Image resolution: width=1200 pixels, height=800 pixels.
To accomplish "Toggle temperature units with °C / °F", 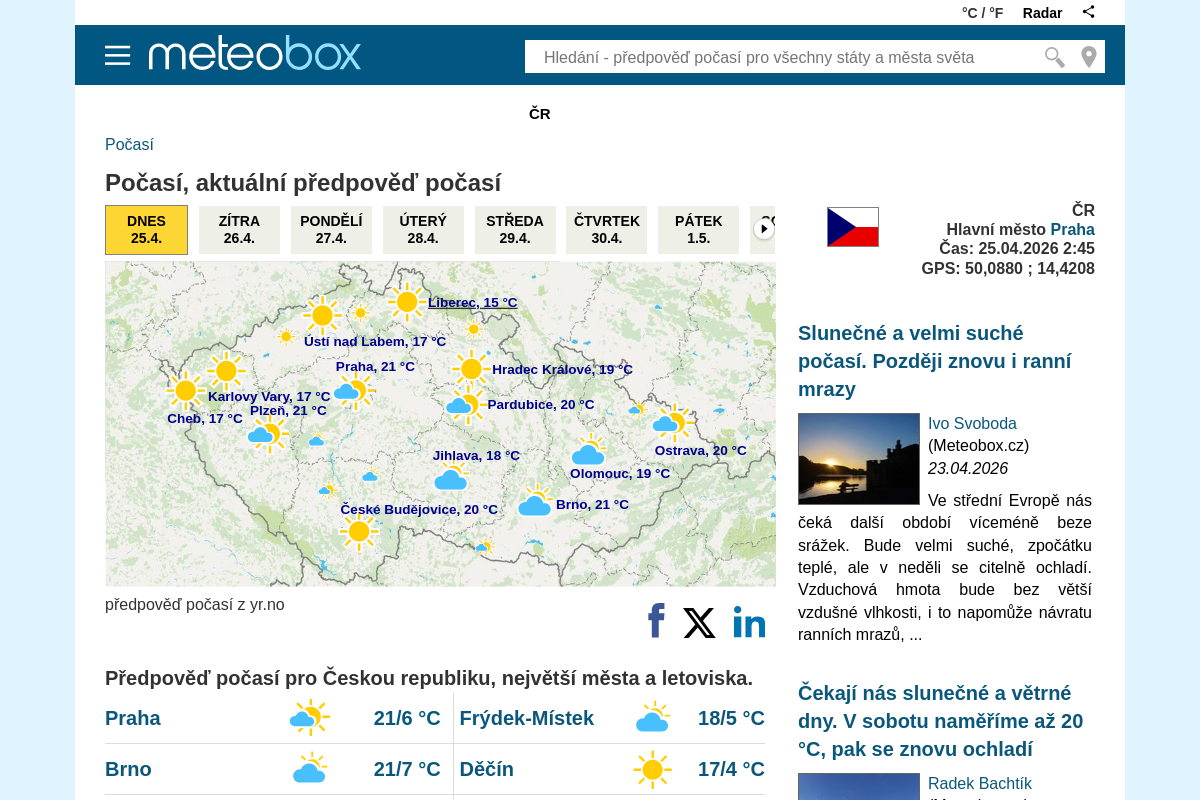I will point(982,12).
